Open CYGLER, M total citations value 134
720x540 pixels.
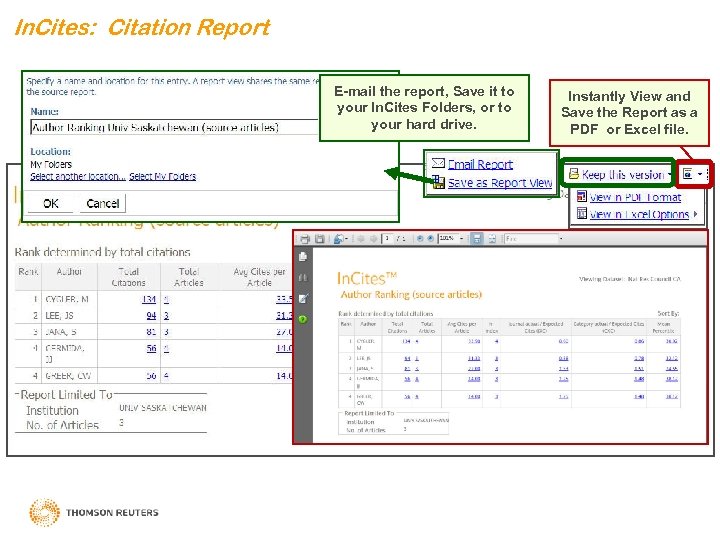tap(149, 299)
